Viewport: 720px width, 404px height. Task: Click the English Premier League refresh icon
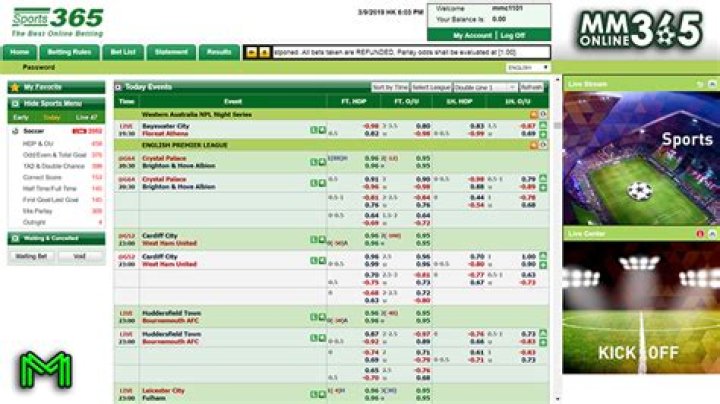(x=543, y=145)
